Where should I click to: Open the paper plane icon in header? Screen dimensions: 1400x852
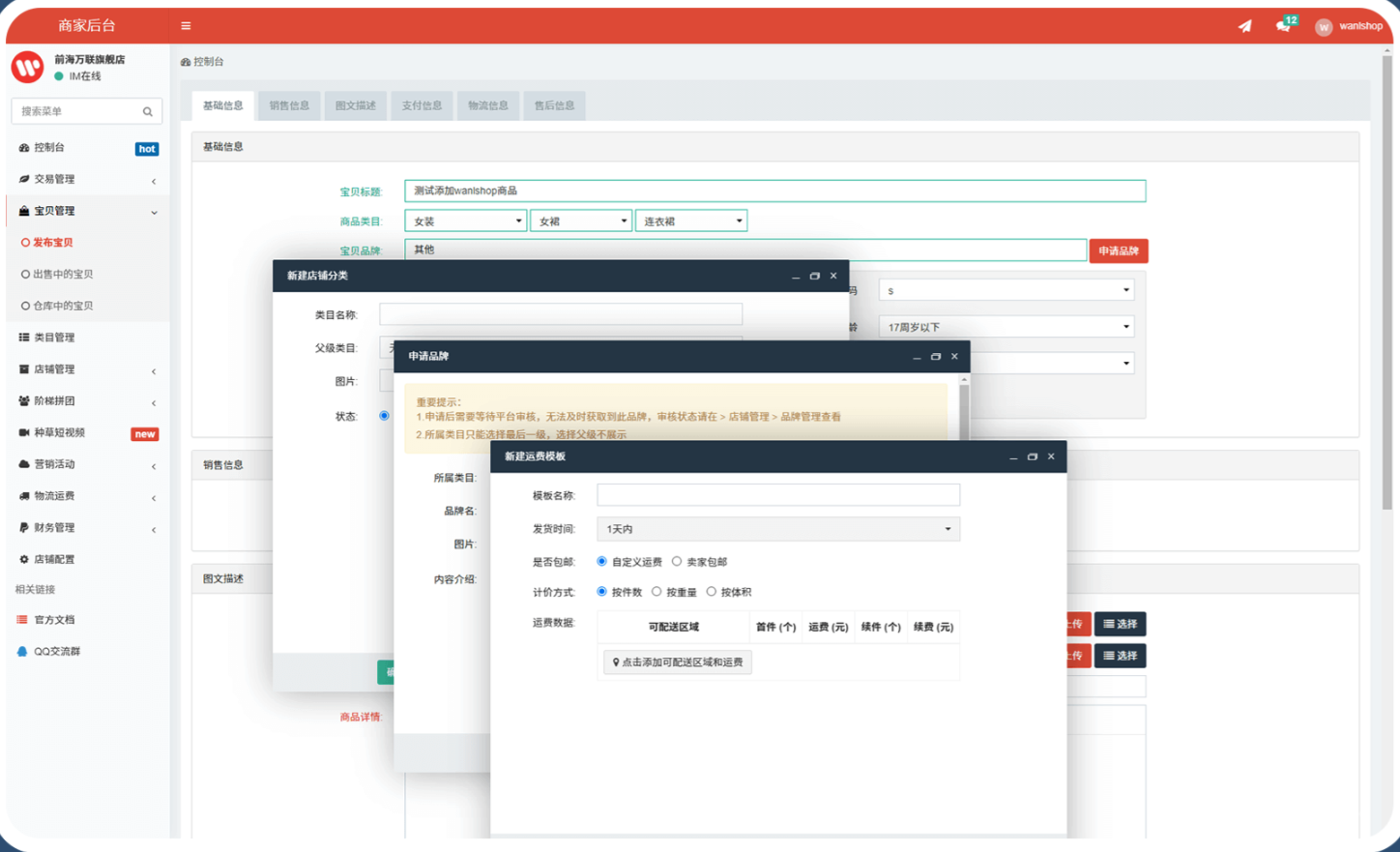click(x=1244, y=26)
